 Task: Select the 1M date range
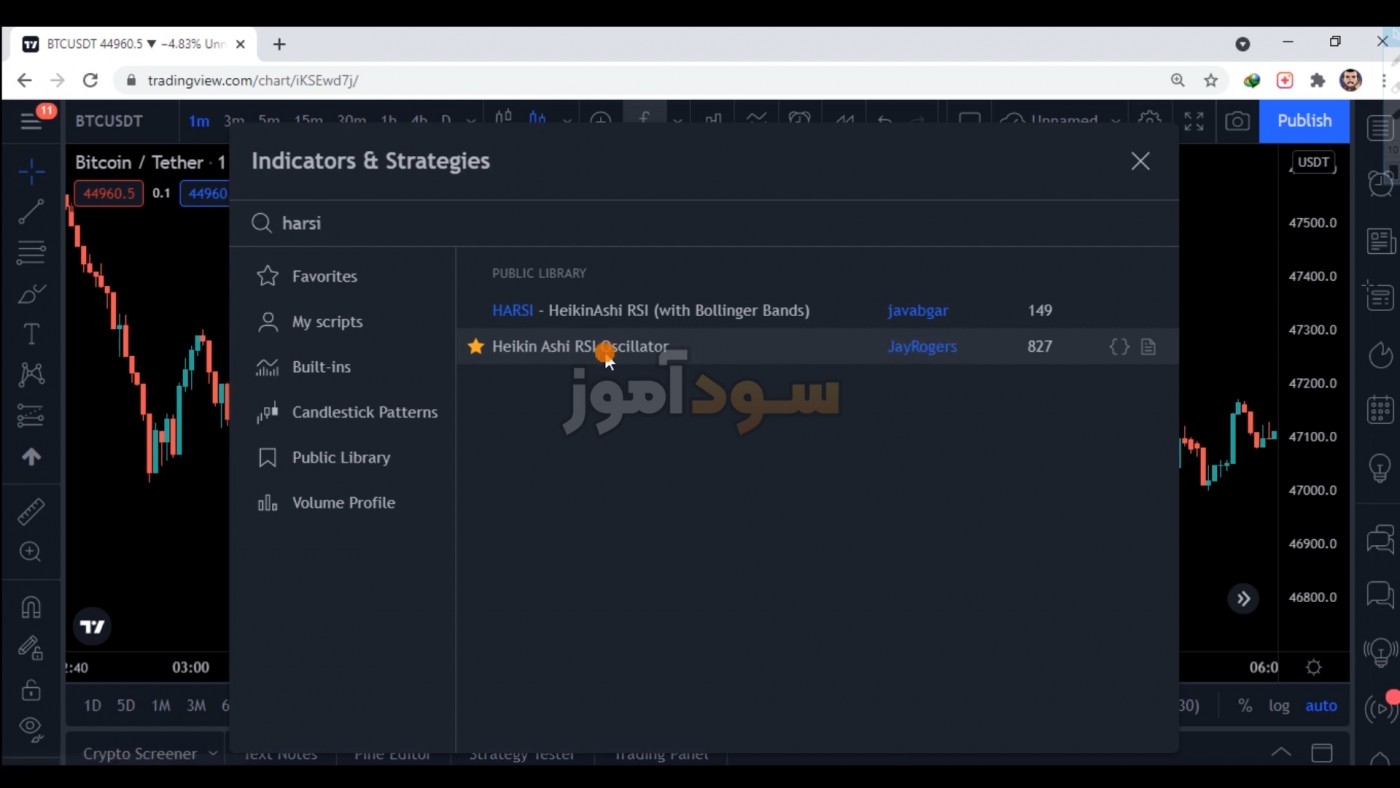tap(161, 706)
